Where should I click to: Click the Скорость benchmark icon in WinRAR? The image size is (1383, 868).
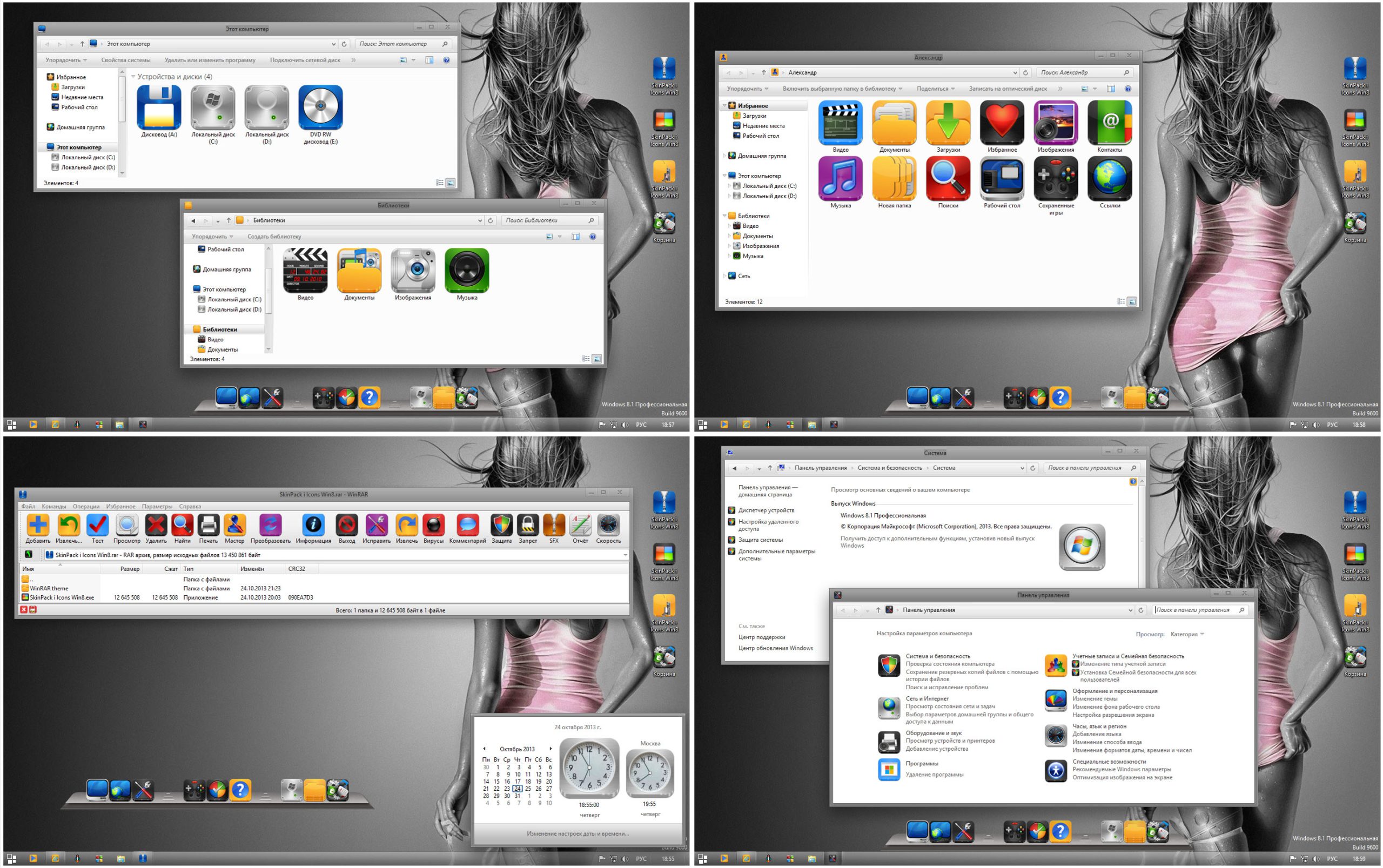tap(608, 524)
